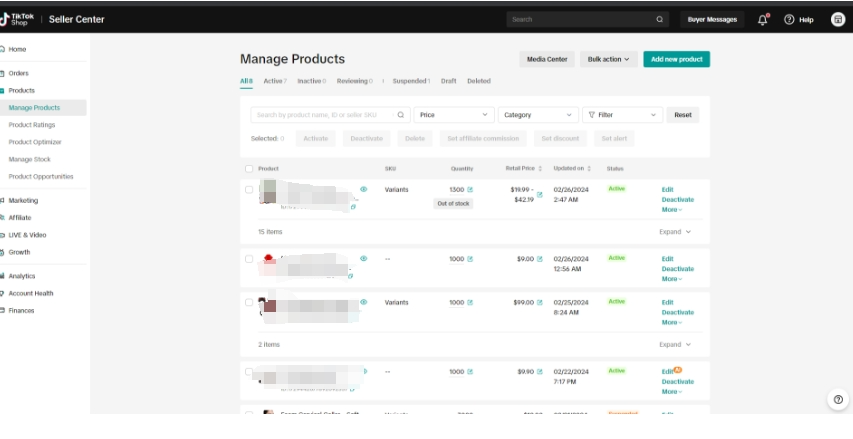Screen dimensions: 853x439
Task: Open the floating help icon at bottom right
Action: tap(838, 399)
